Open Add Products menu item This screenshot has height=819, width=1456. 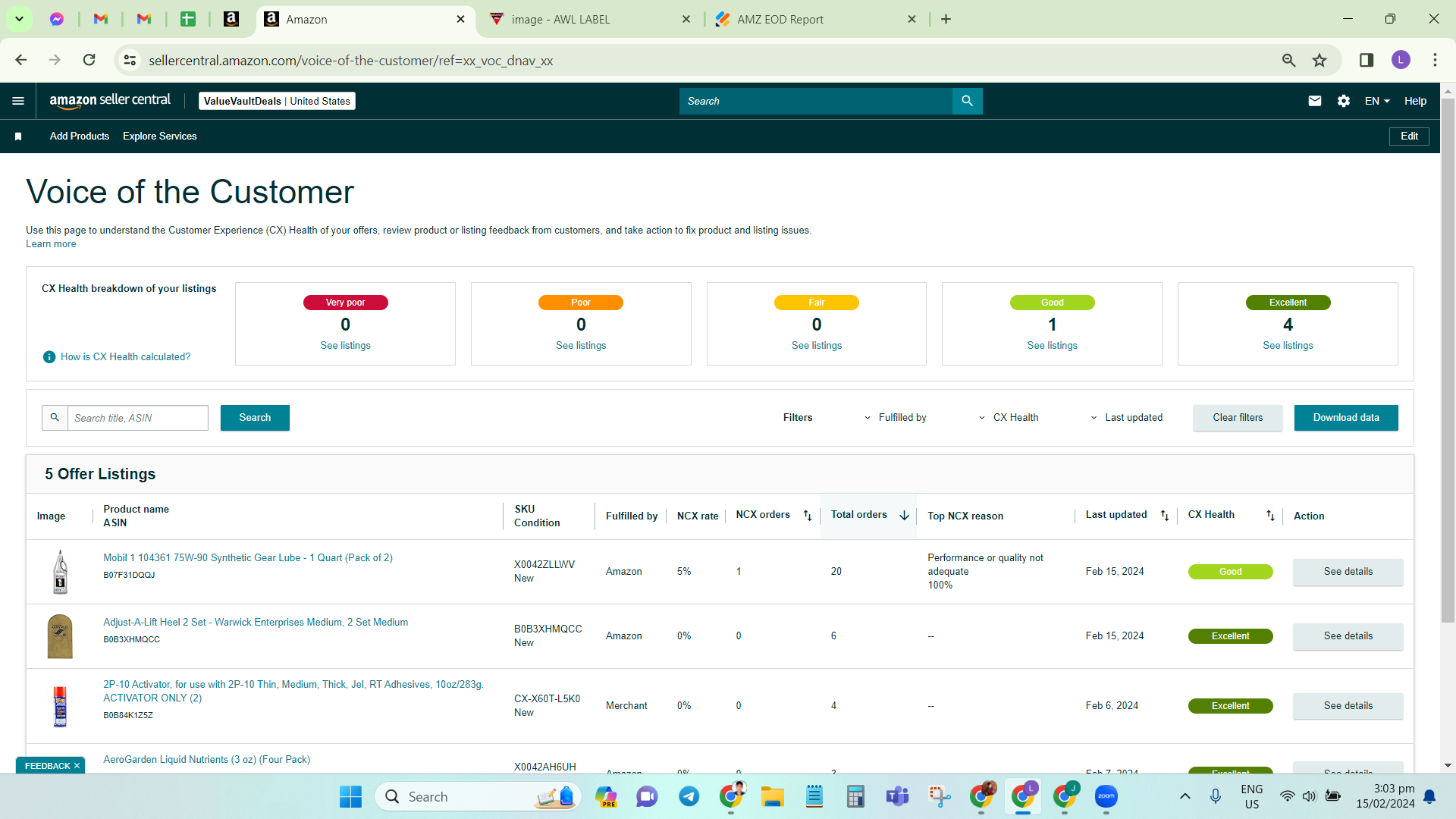point(80,136)
